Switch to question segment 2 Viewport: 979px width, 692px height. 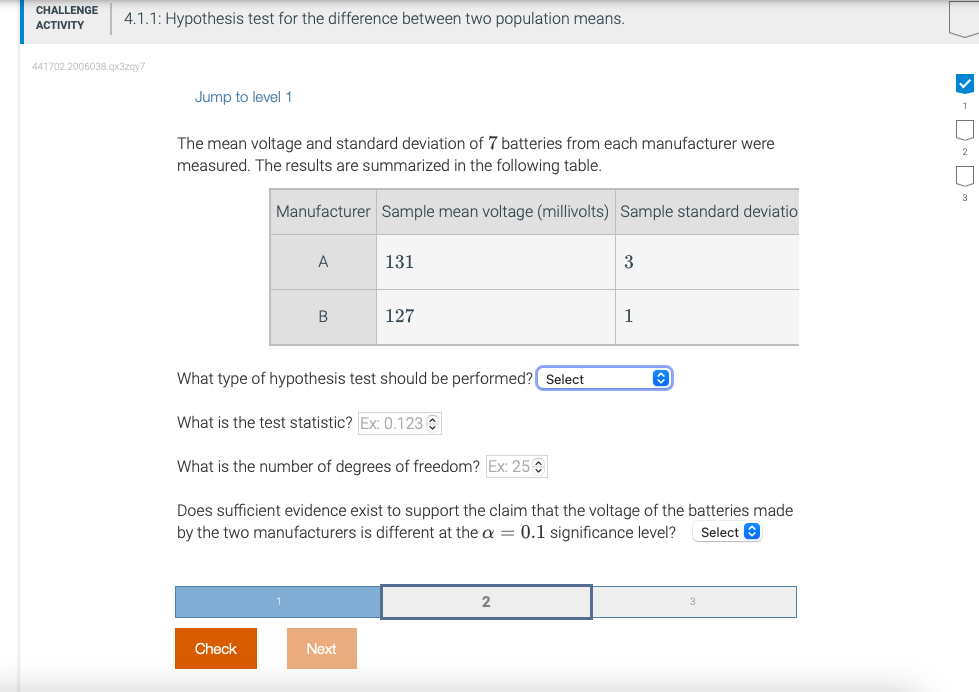486,601
